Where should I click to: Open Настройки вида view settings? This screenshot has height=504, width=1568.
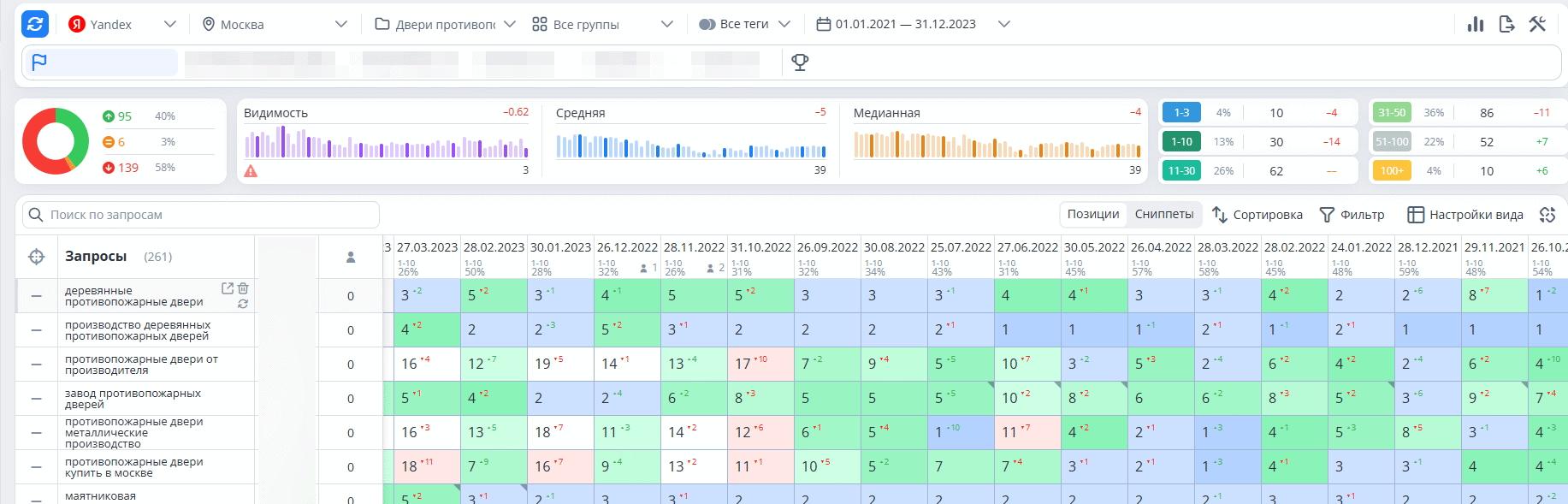pos(1465,215)
